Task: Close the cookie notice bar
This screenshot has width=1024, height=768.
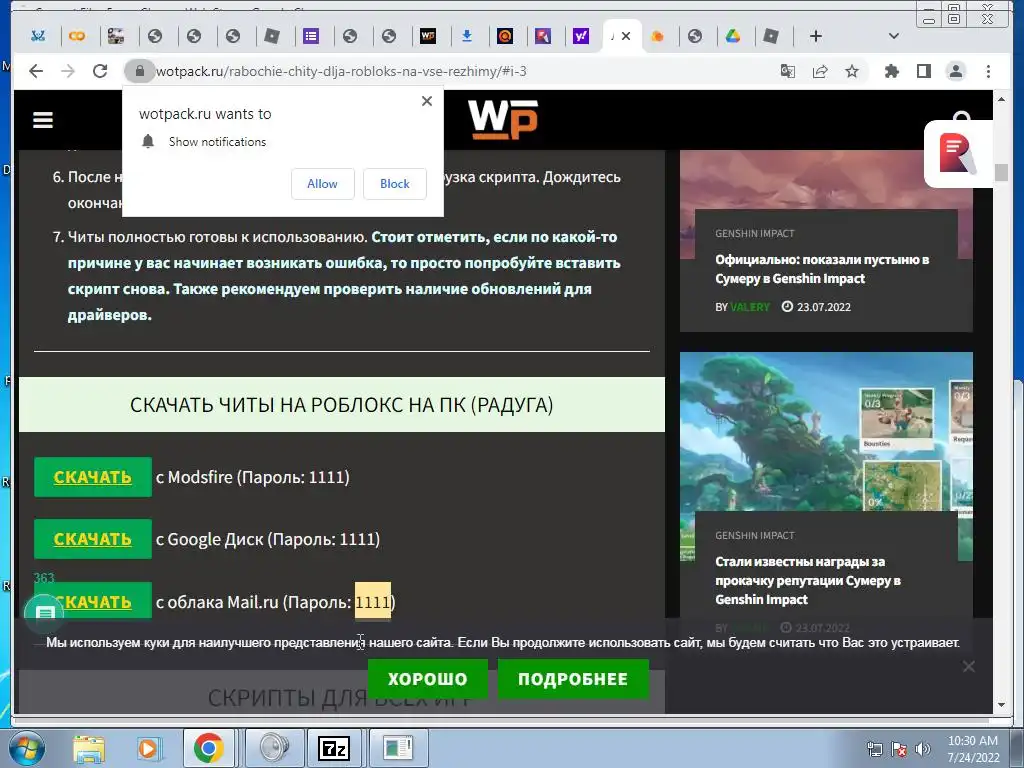Action: click(x=968, y=667)
